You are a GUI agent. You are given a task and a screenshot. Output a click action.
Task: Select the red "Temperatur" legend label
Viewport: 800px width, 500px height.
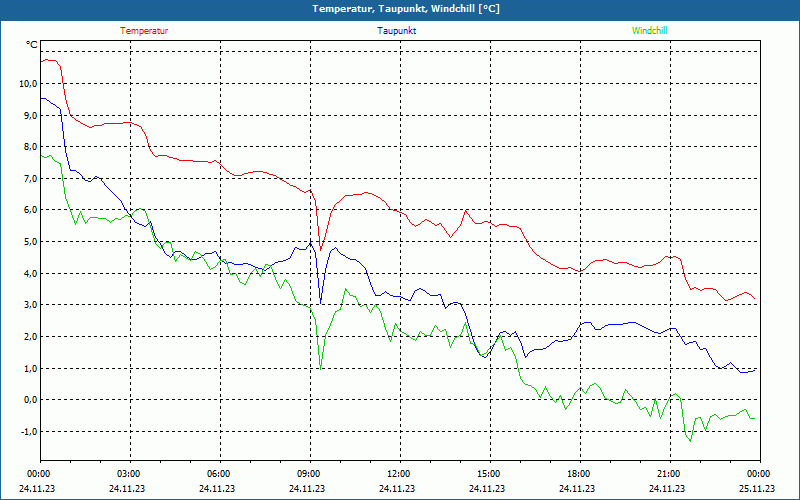tap(144, 31)
